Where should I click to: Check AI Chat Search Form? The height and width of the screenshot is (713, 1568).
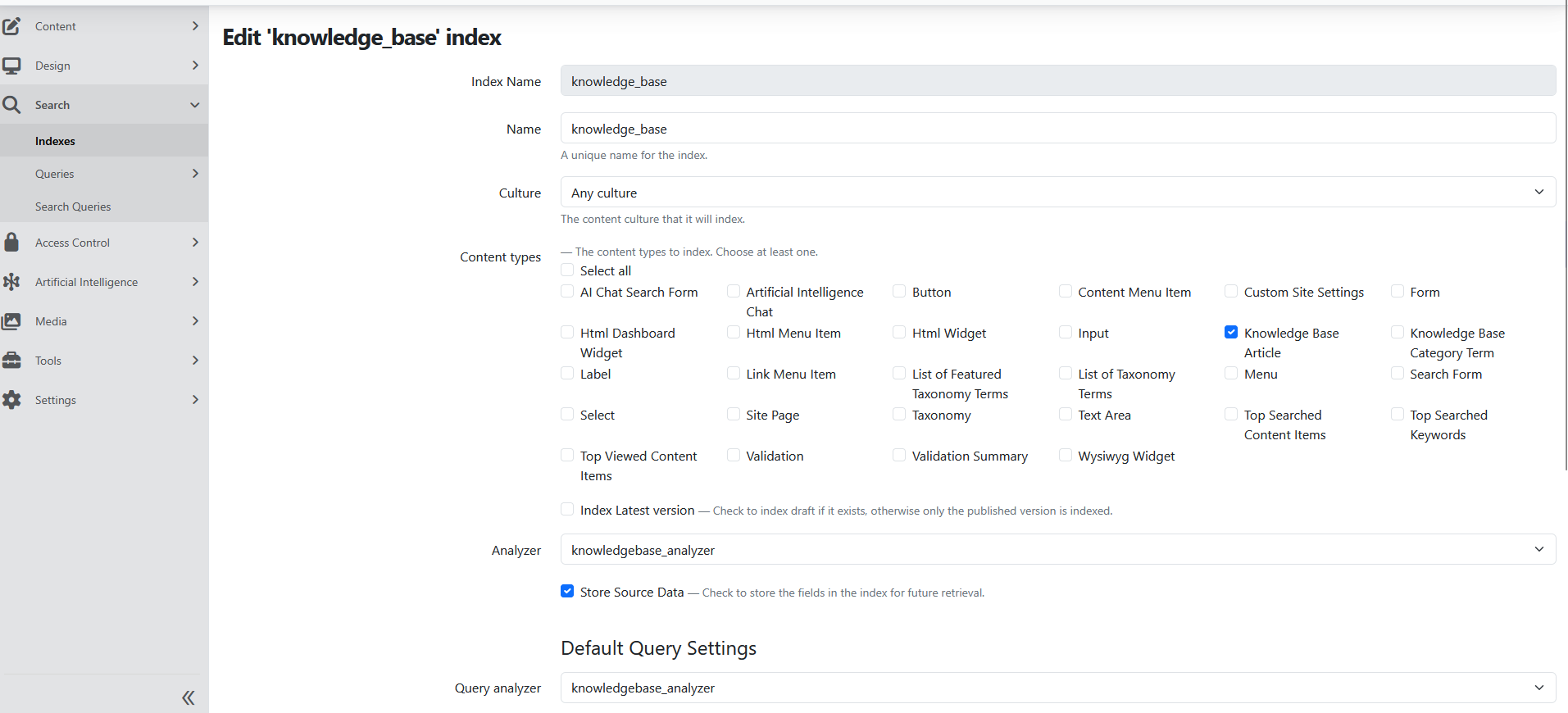point(567,291)
